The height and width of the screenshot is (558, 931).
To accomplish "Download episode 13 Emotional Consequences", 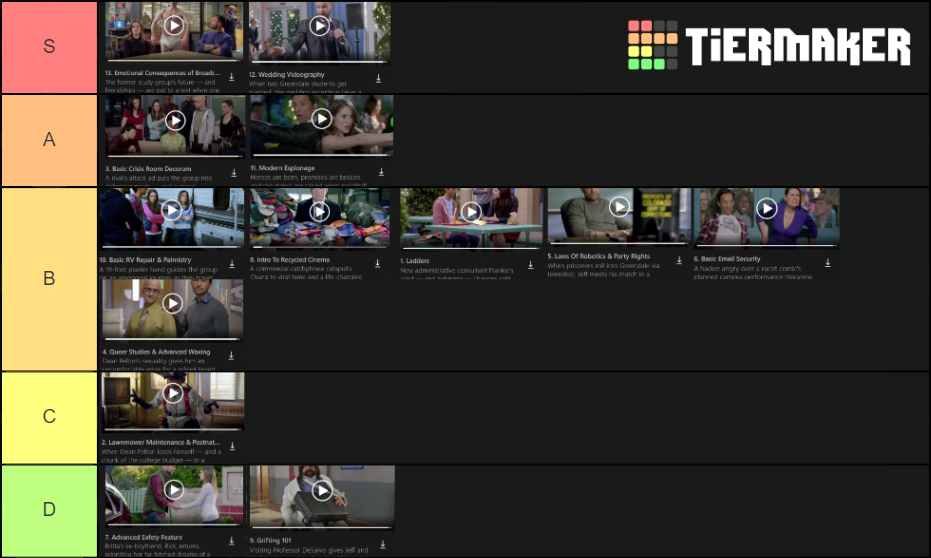I will pyautogui.click(x=232, y=77).
